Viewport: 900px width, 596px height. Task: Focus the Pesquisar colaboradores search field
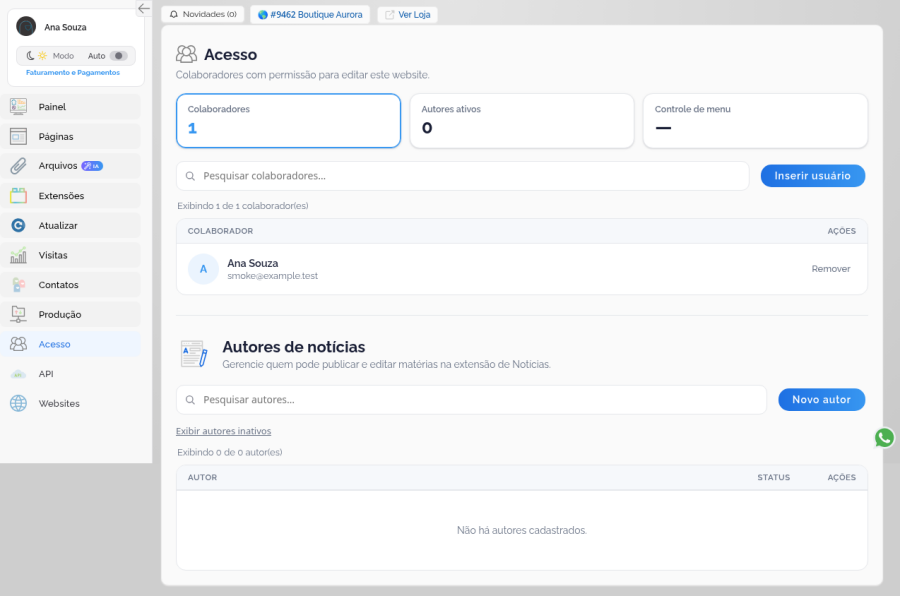(x=463, y=176)
